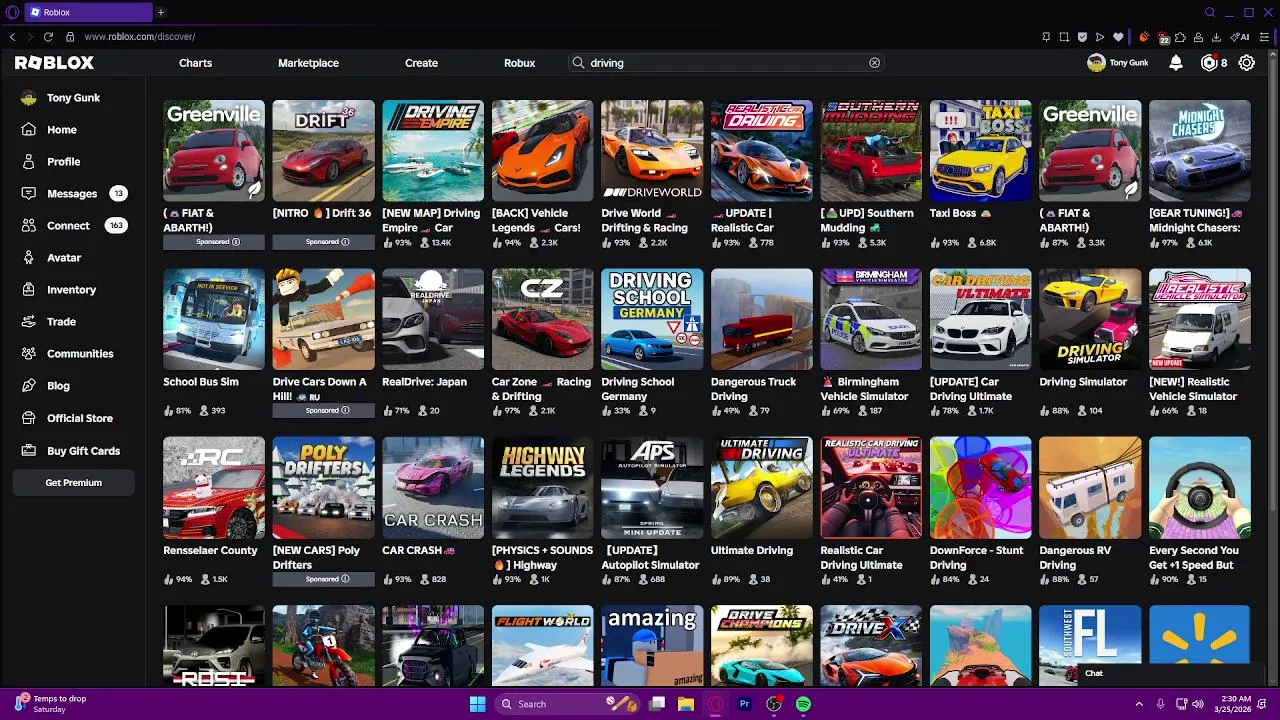Open Communities in the sidebar
This screenshot has width=1280, height=720.
(x=80, y=354)
